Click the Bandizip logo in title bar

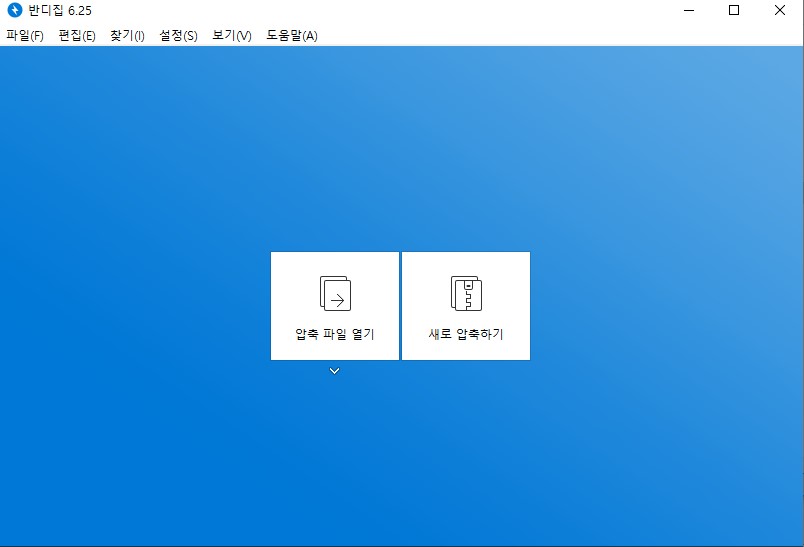(15, 10)
